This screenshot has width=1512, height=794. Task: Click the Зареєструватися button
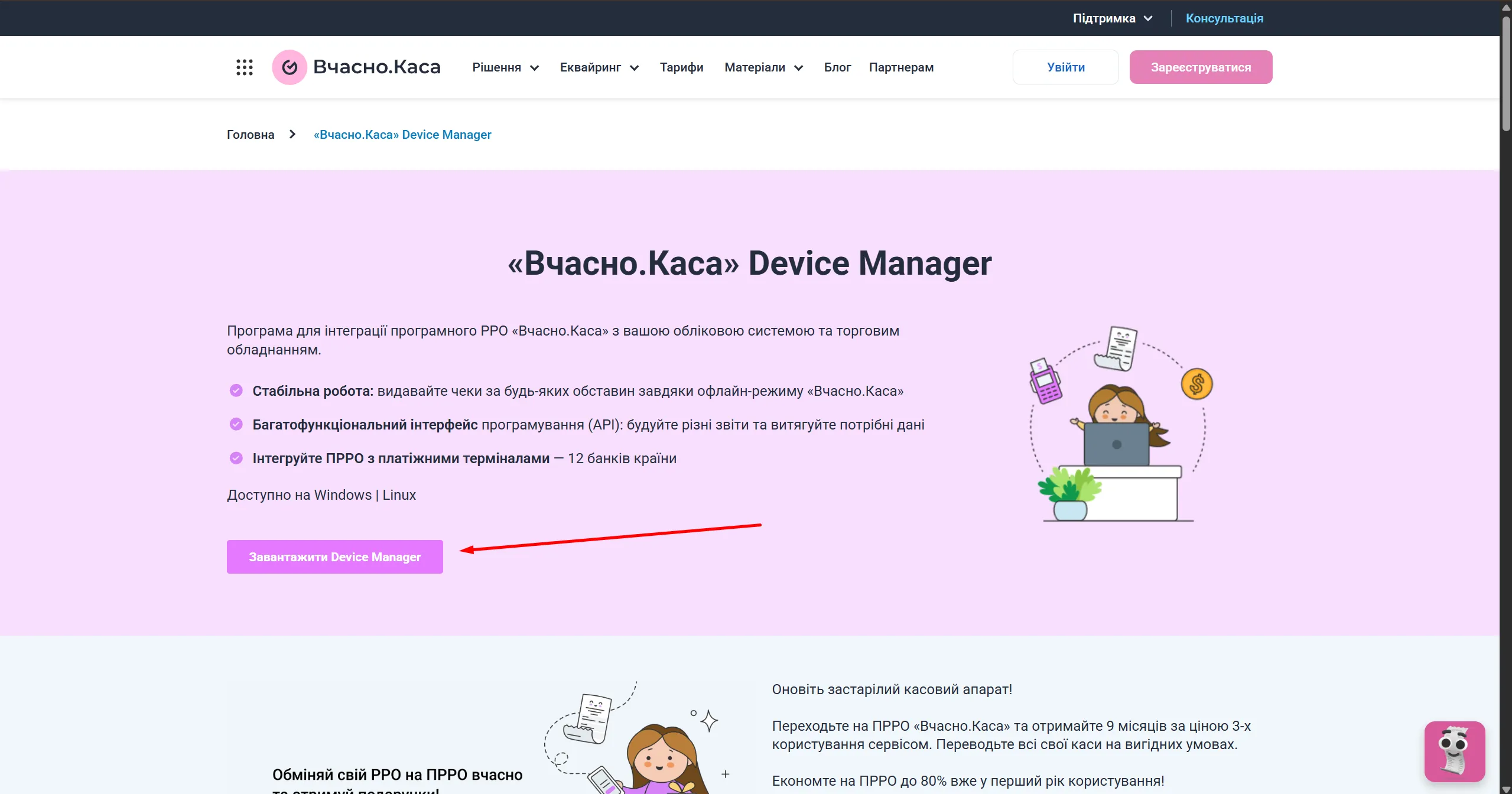(1201, 67)
